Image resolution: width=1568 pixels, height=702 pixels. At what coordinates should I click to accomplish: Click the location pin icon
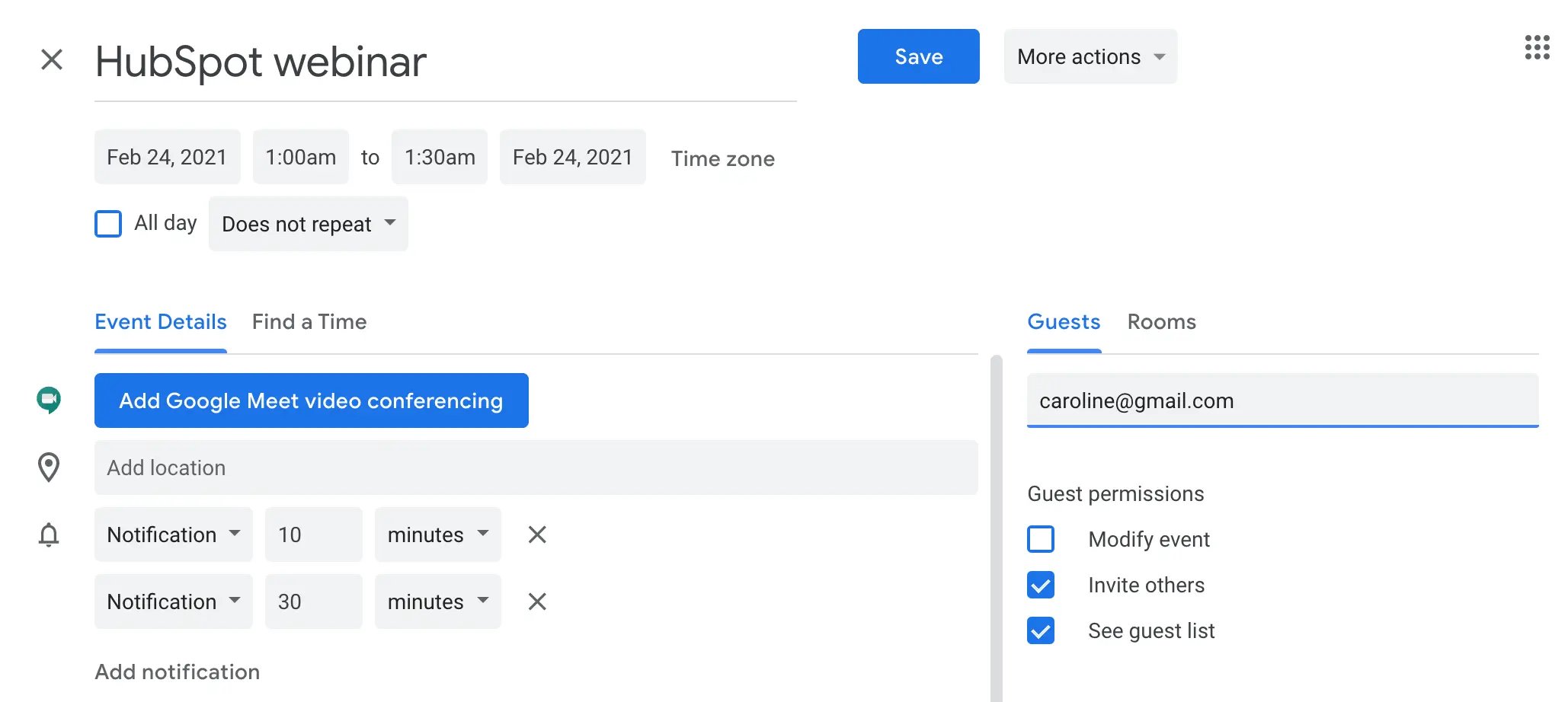[x=49, y=467]
